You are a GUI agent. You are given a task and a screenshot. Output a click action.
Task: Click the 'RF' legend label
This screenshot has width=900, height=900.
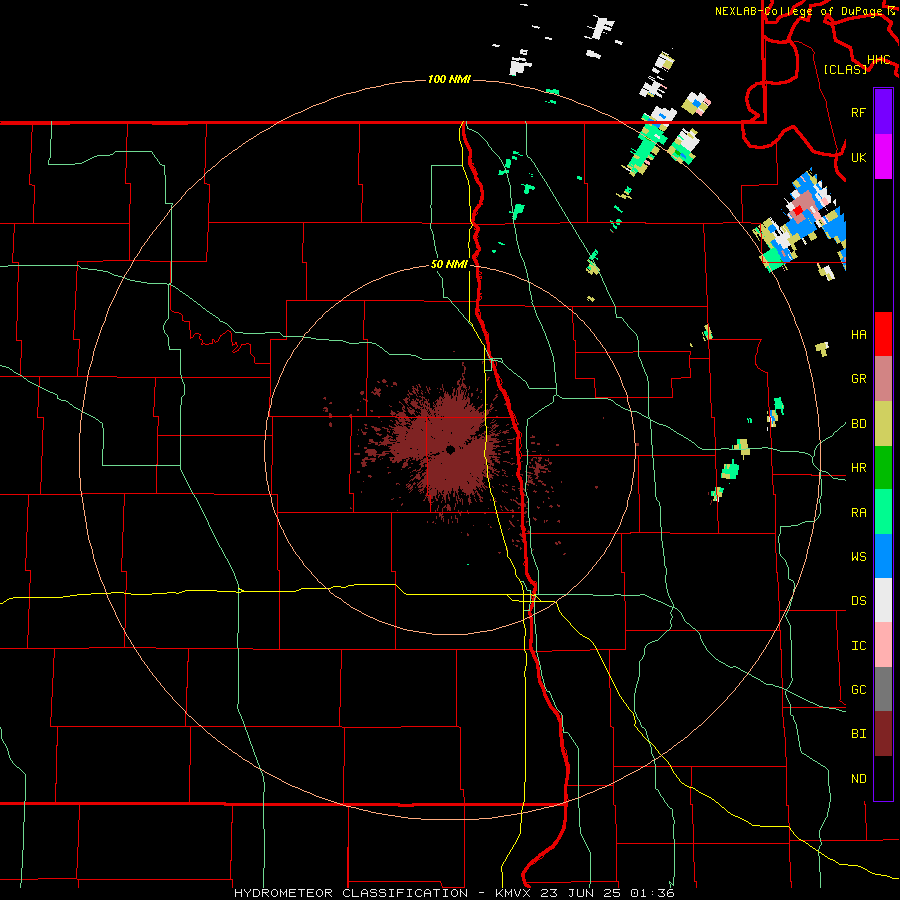(x=858, y=112)
